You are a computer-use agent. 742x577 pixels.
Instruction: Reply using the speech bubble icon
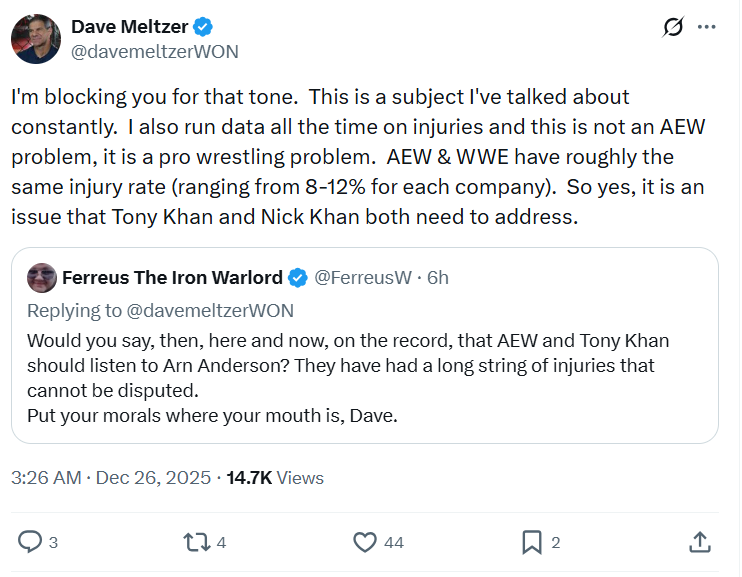(x=32, y=542)
